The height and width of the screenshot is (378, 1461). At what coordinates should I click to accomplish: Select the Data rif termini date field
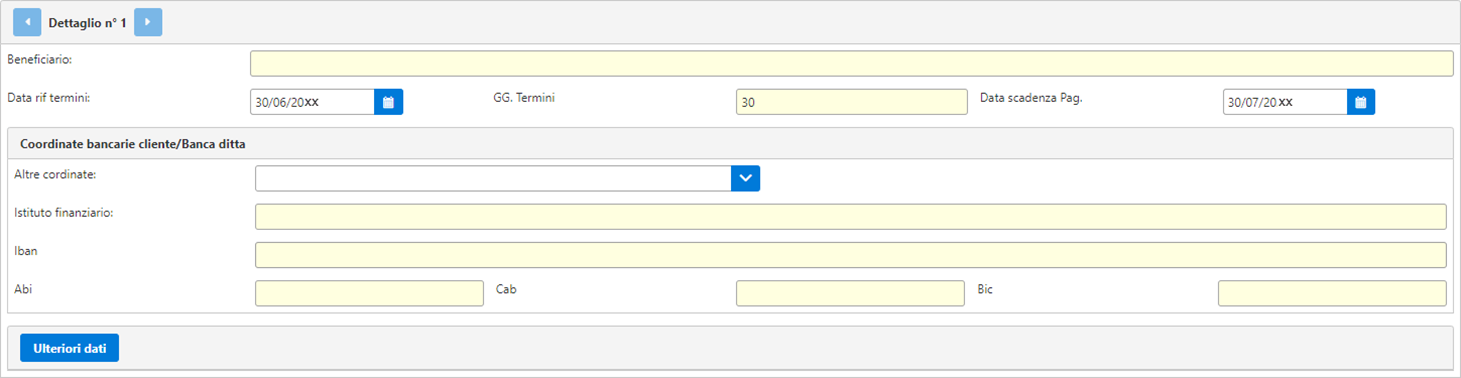[312, 102]
